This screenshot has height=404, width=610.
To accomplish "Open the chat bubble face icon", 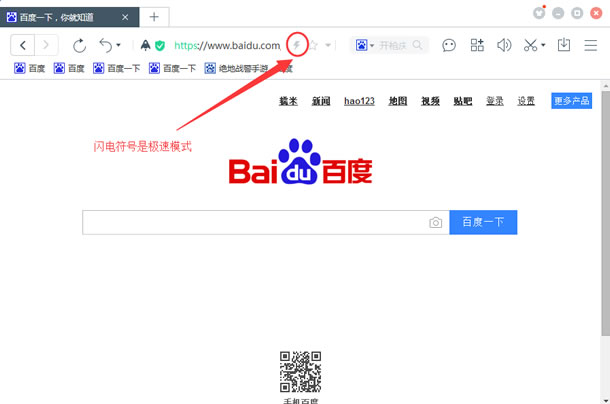I will [449, 46].
